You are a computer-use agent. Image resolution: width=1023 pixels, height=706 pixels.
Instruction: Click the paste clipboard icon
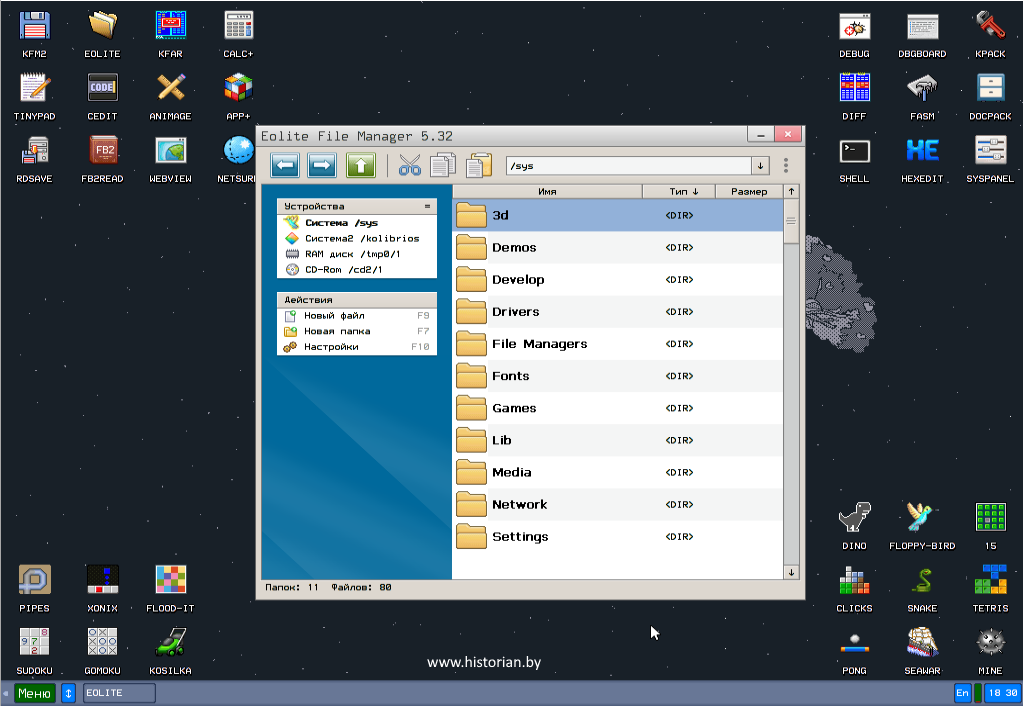(480, 165)
